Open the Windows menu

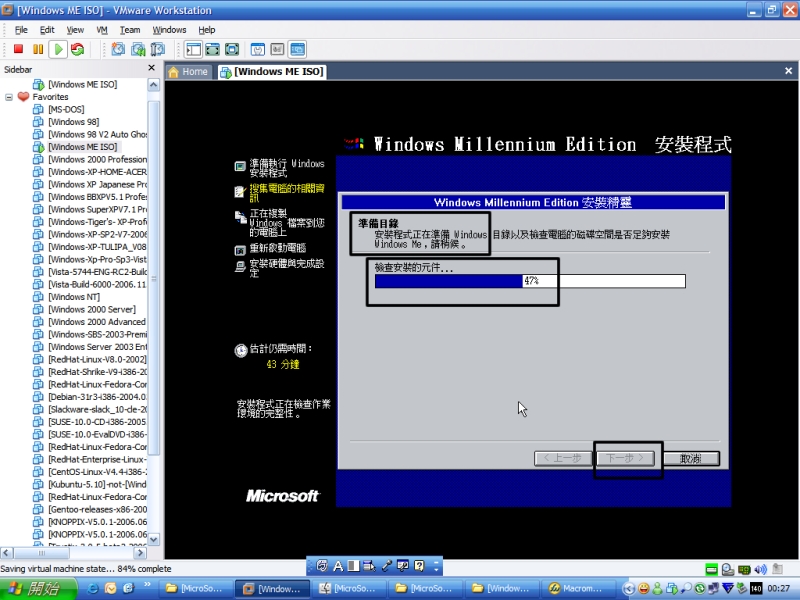point(169,30)
